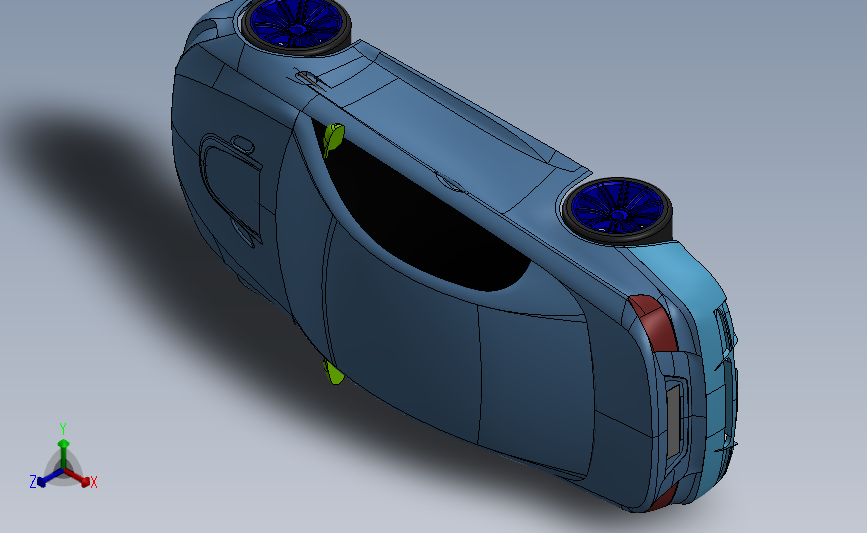Select the gray license plate on the bumper
The width and height of the screenshot is (867, 533).
(x=673, y=421)
